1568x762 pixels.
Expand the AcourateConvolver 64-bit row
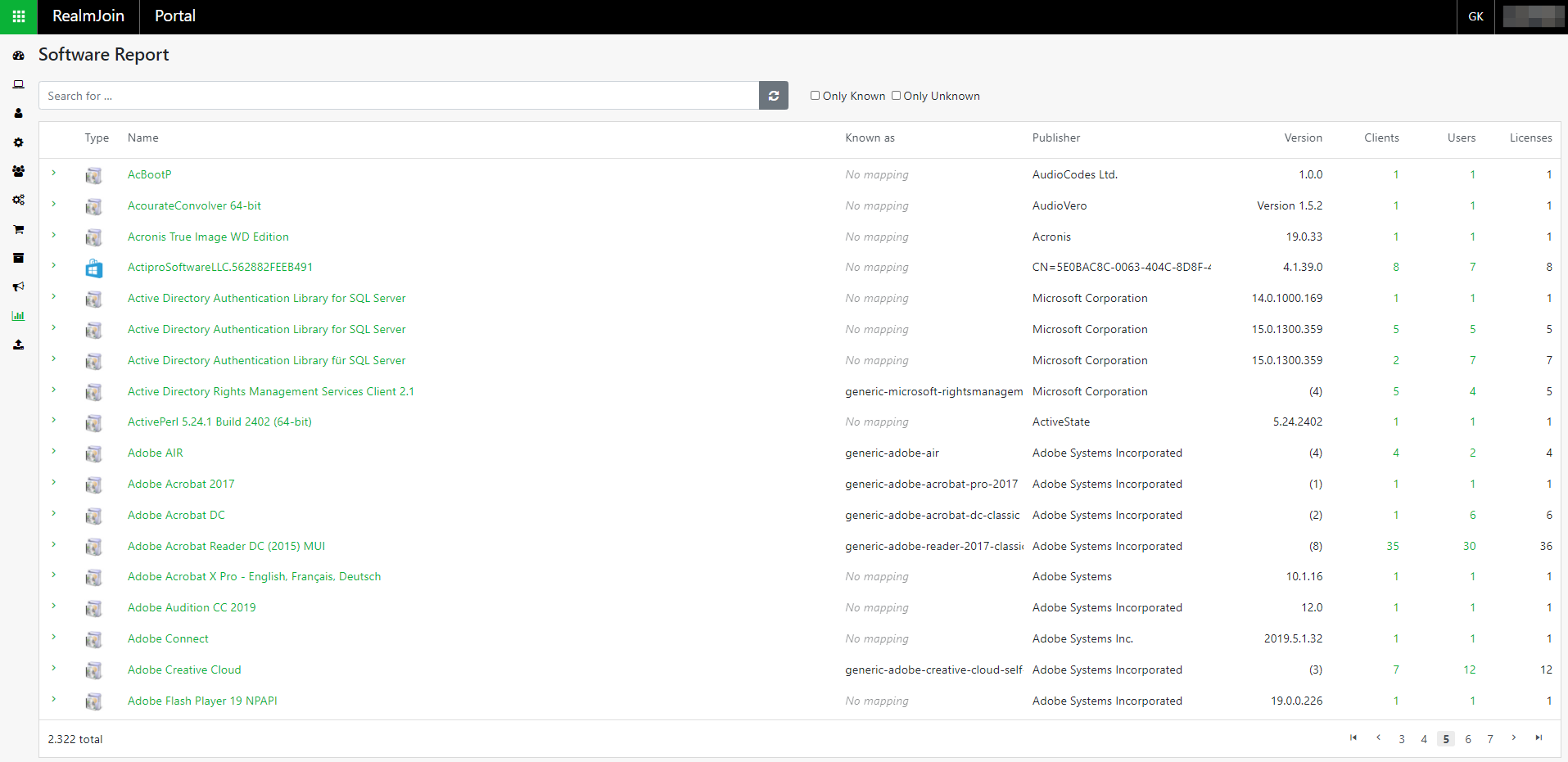tap(54, 205)
